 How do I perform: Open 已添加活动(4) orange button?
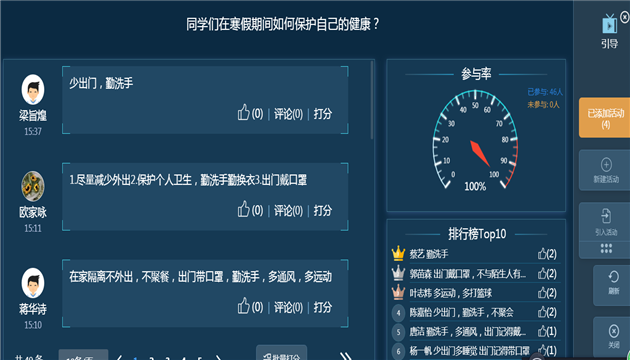[x=604, y=118]
